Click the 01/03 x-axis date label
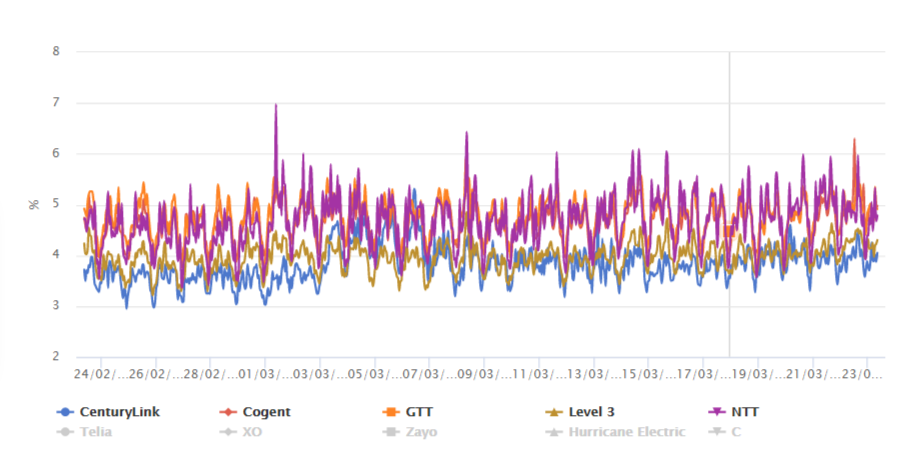The image size is (924, 473). pos(265,375)
